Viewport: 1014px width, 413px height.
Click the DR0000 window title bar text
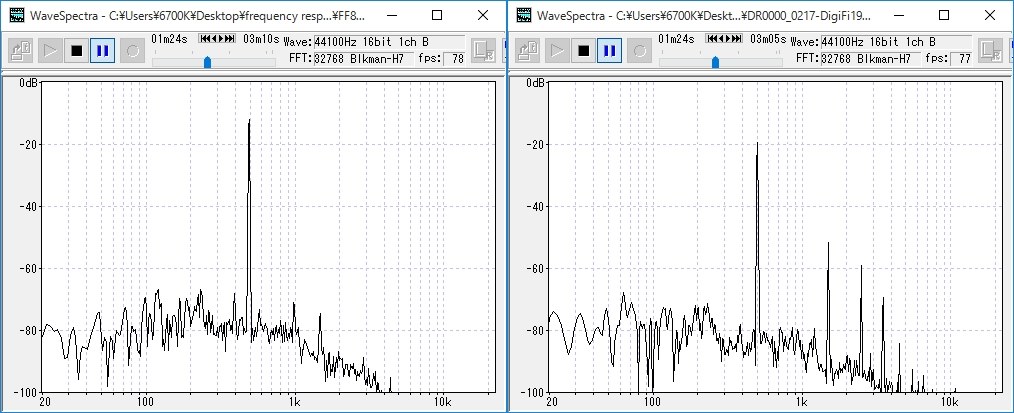point(704,15)
